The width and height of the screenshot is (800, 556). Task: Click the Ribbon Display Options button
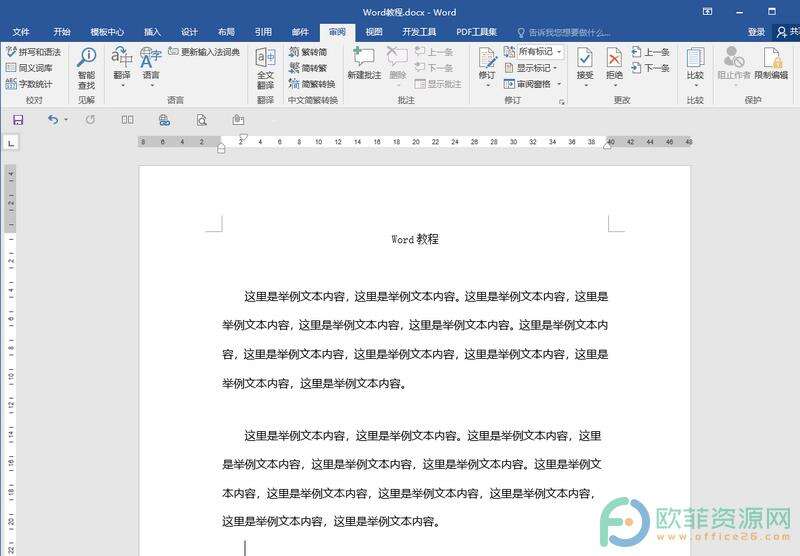click(x=707, y=11)
